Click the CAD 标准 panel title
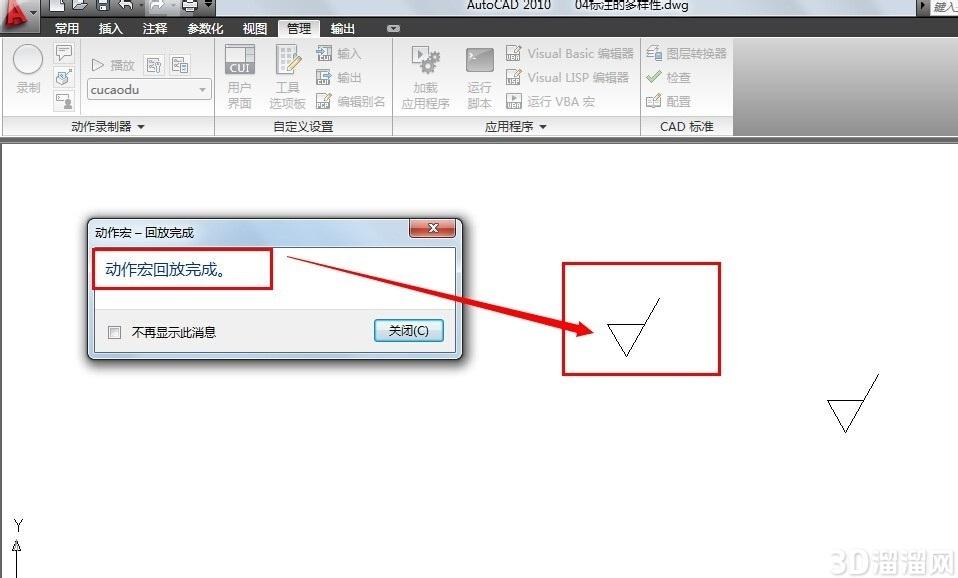 (x=687, y=126)
